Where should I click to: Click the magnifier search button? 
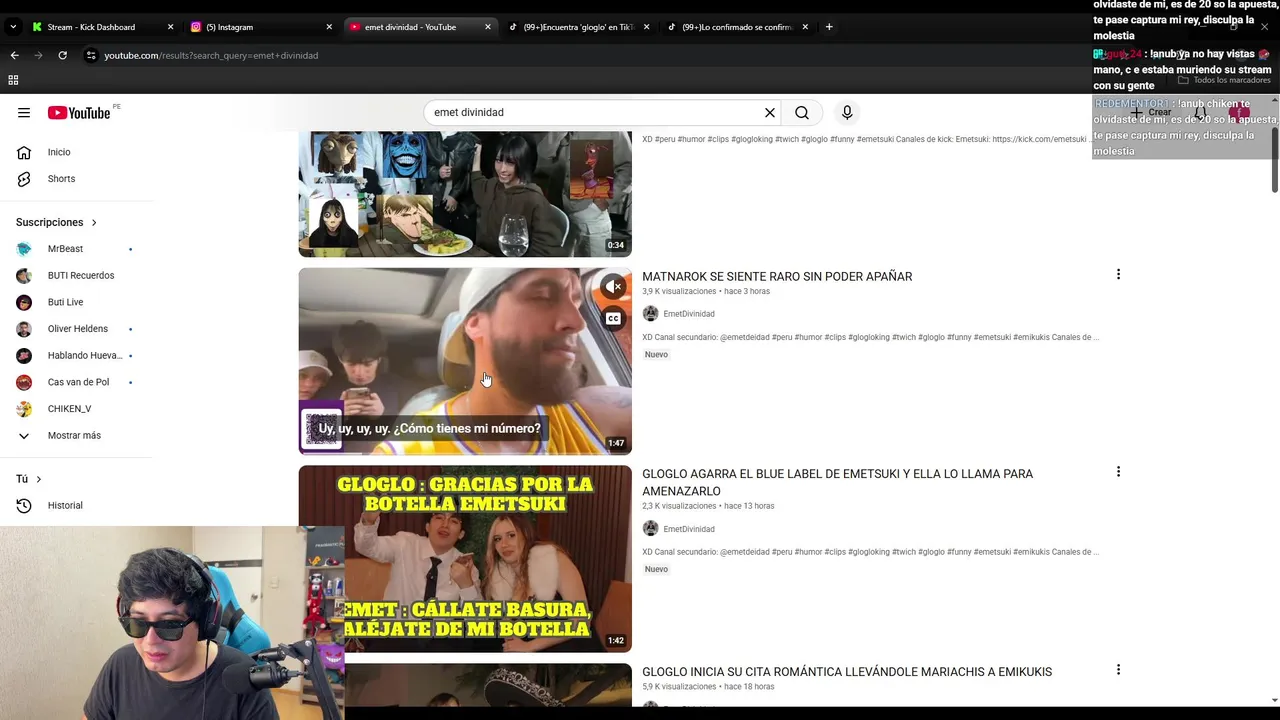802,113
